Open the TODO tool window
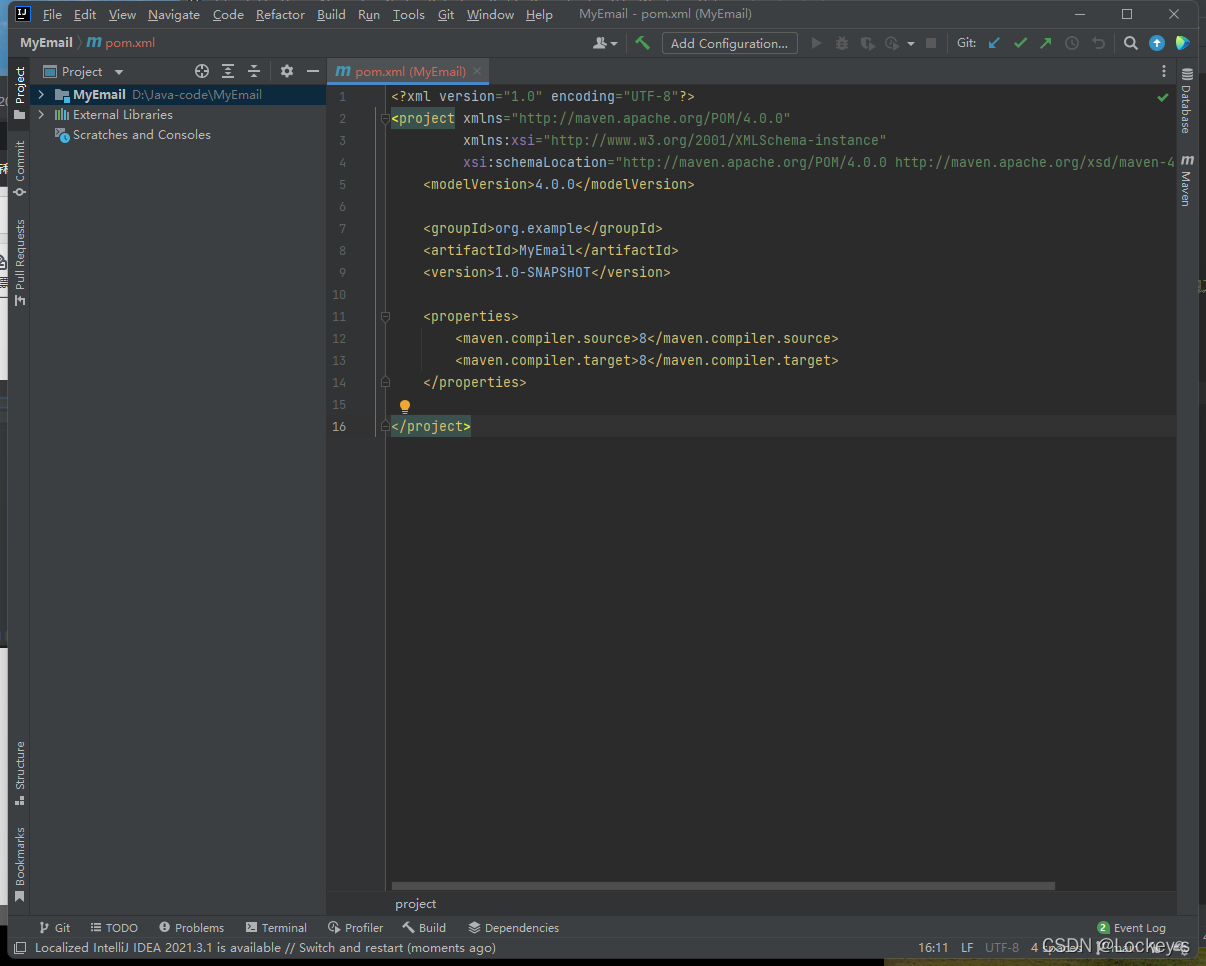Screen dimensions: 1206x966 point(114,928)
